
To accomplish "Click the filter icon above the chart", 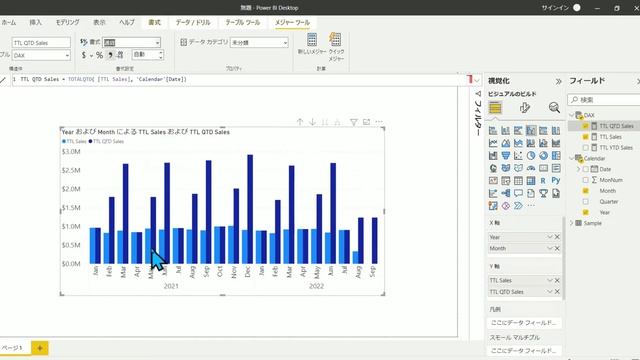I will click(x=353, y=122).
